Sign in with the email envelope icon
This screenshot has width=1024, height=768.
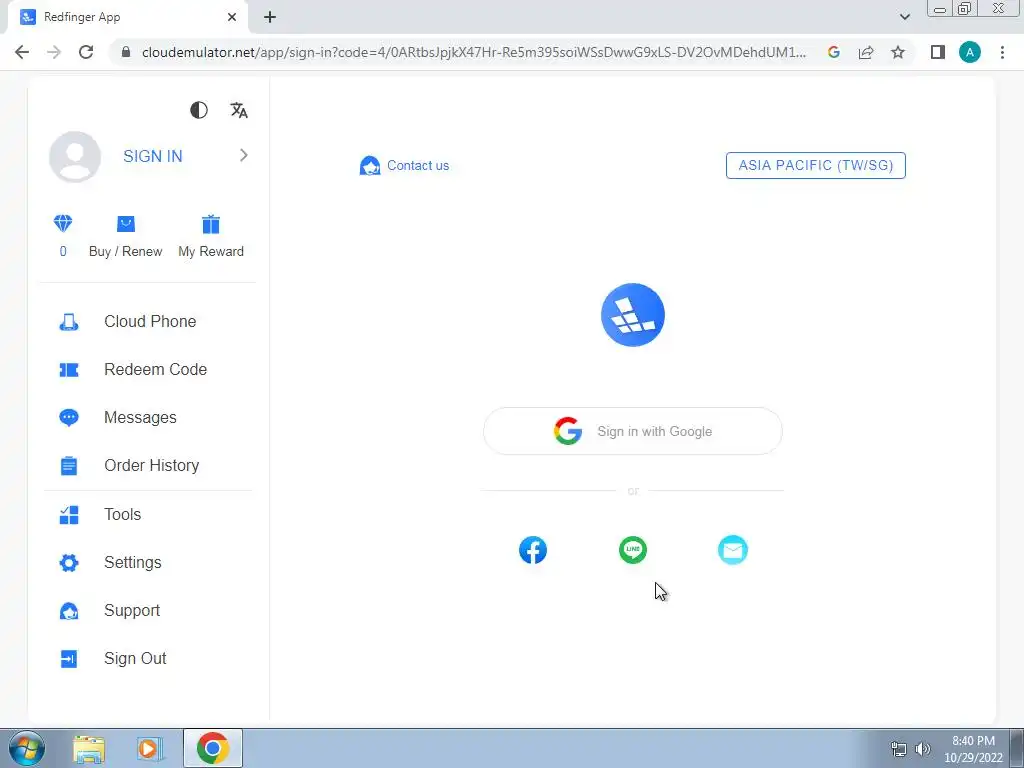click(x=733, y=550)
